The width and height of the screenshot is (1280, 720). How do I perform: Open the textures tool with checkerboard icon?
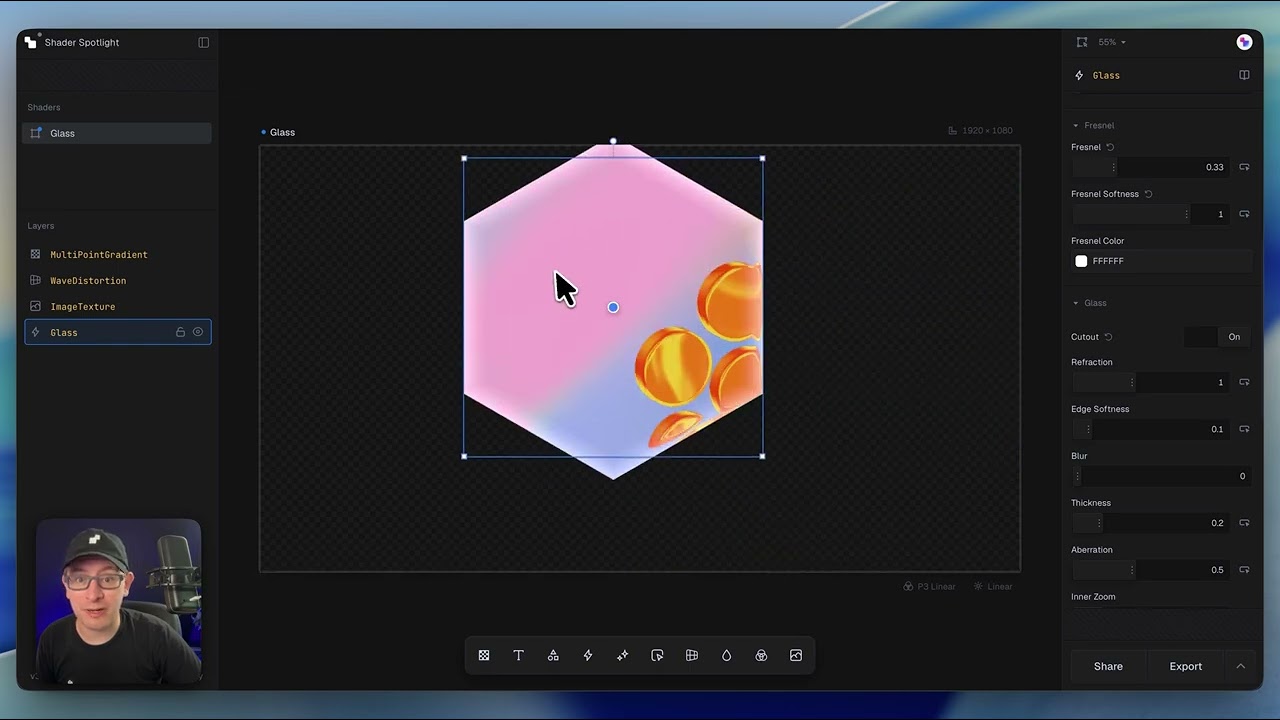point(484,655)
